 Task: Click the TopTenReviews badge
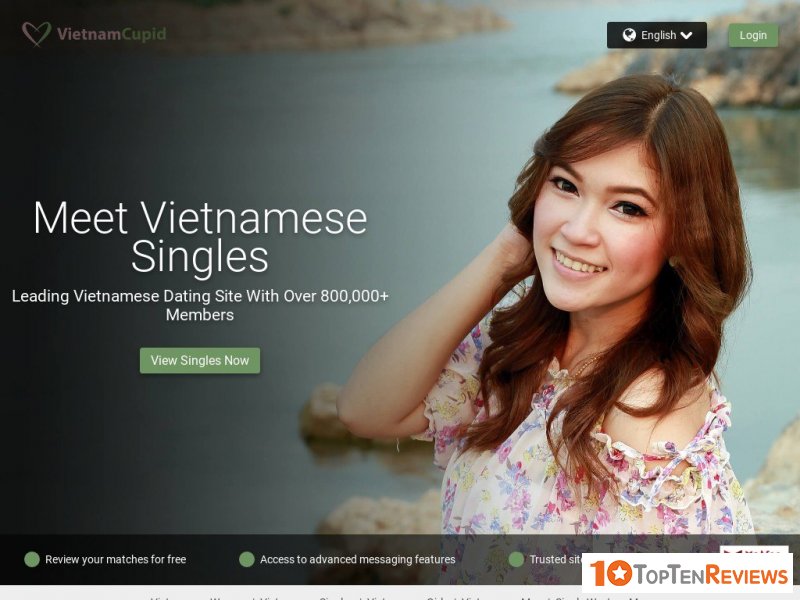point(687,573)
